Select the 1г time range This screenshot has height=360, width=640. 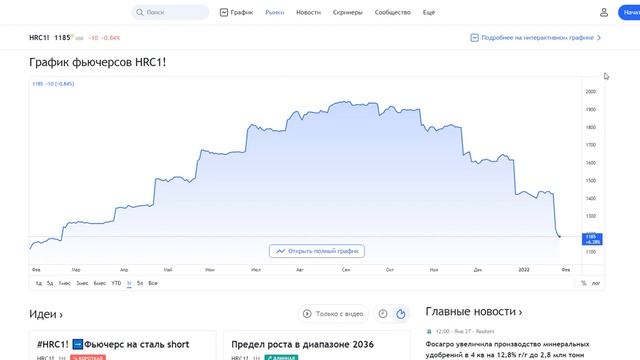(x=129, y=283)
